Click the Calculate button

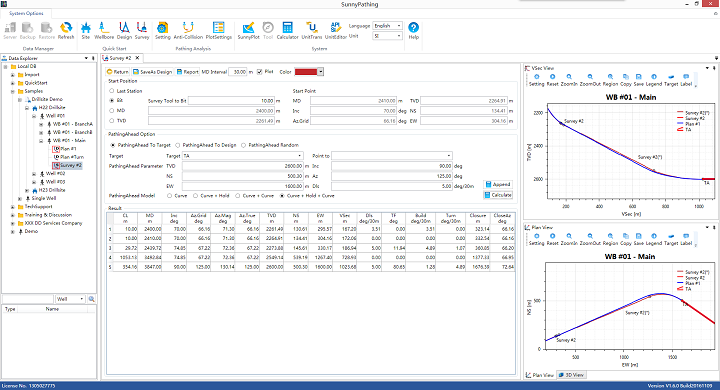(x=498, y=195)
